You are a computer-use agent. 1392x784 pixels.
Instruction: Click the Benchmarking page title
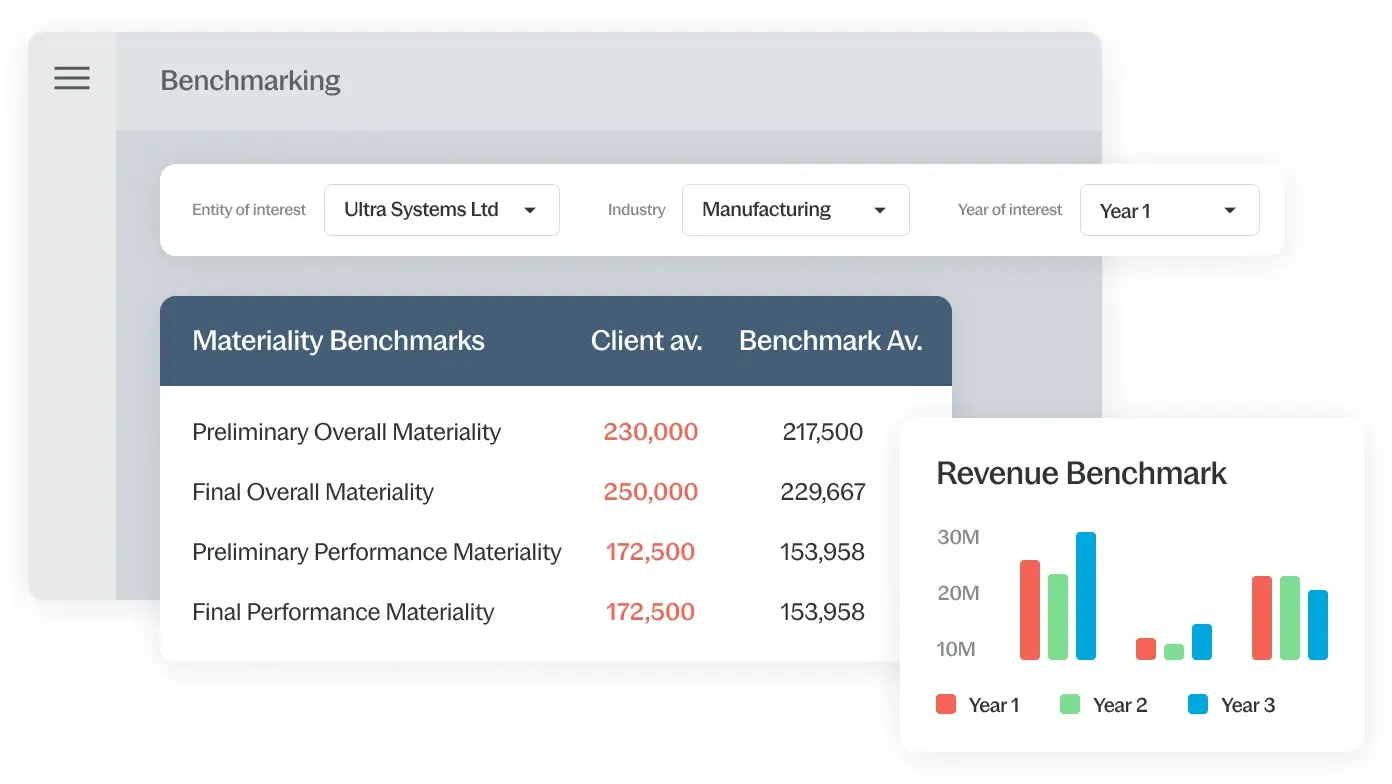pyautogui.click(x=250, y=80)
